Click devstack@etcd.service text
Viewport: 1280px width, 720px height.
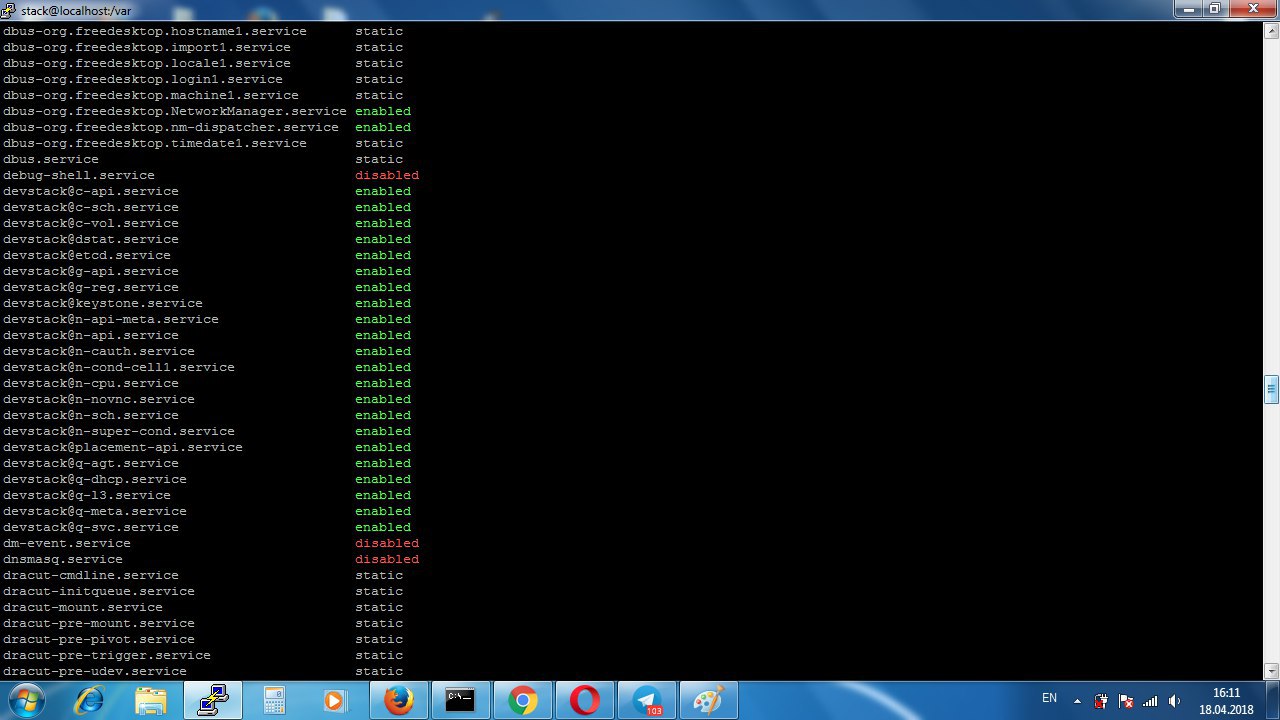(87, 255)
